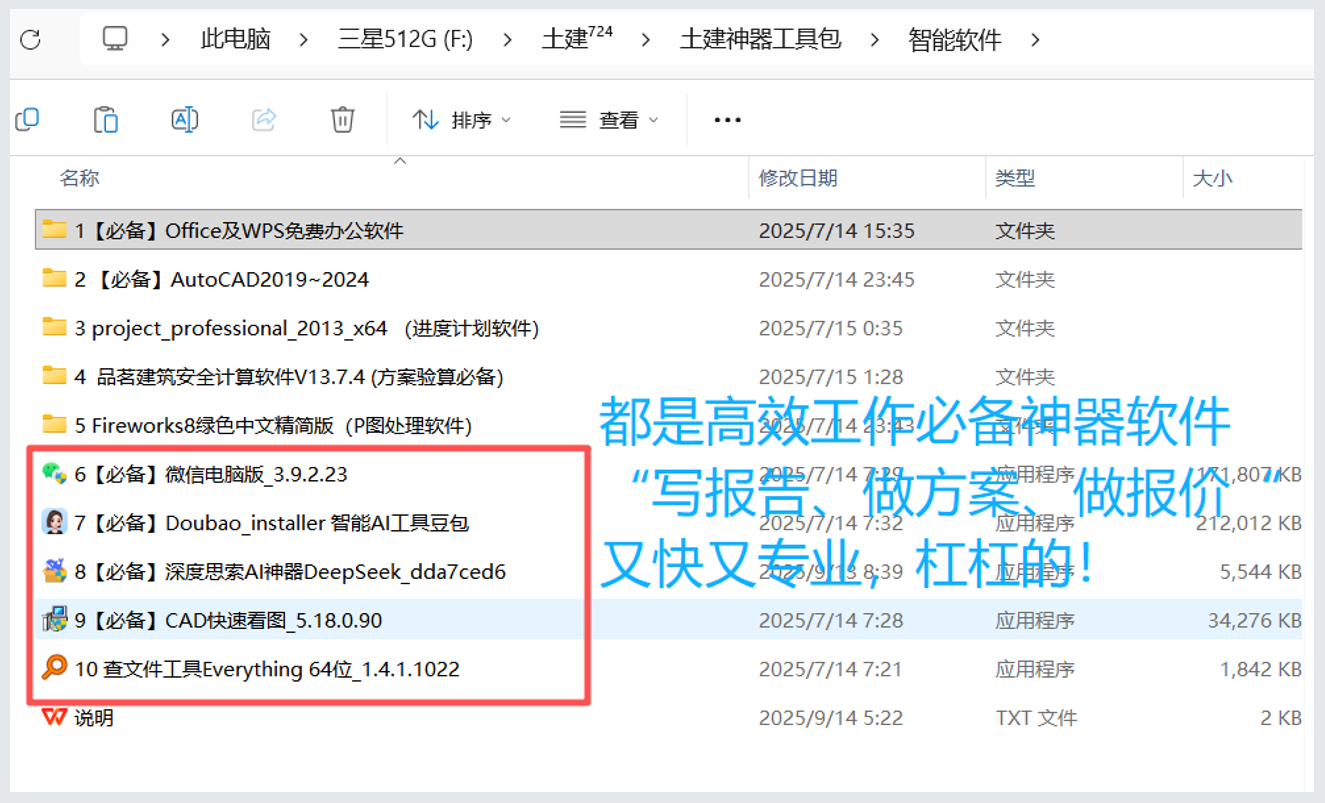Click 智能软件 in the breadcrumb
Screen dimensions: 1325x803
click(955, 40)
